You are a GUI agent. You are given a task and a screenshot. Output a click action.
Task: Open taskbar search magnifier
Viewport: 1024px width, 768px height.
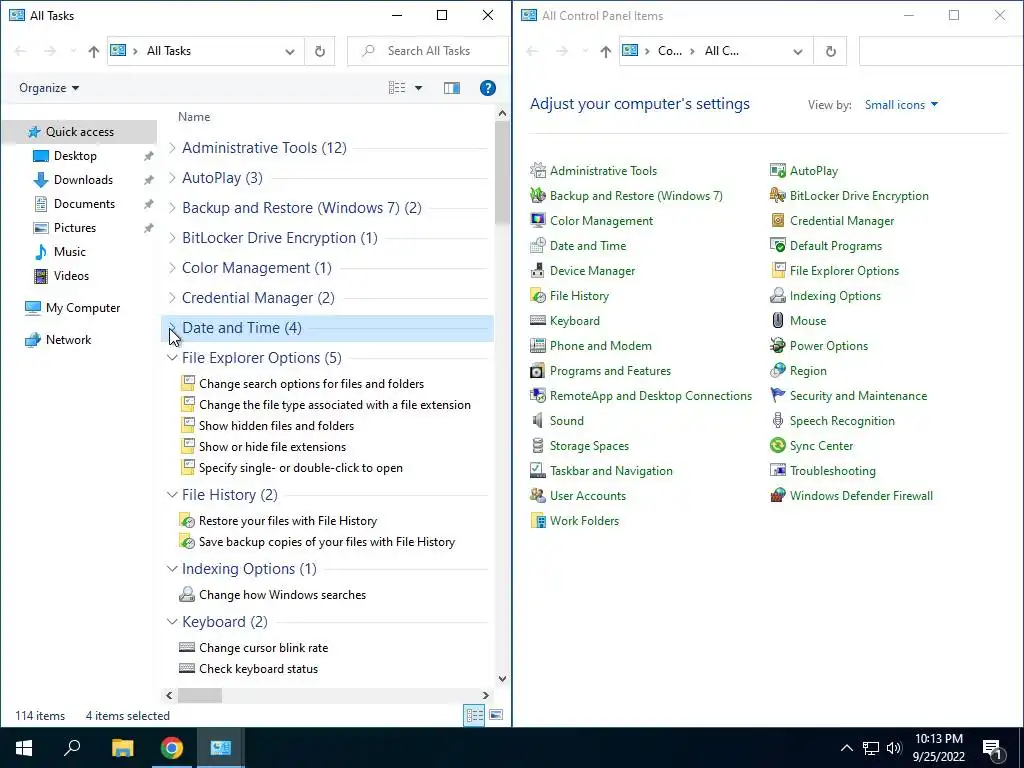pyautogui.click(x=72, y=748)
